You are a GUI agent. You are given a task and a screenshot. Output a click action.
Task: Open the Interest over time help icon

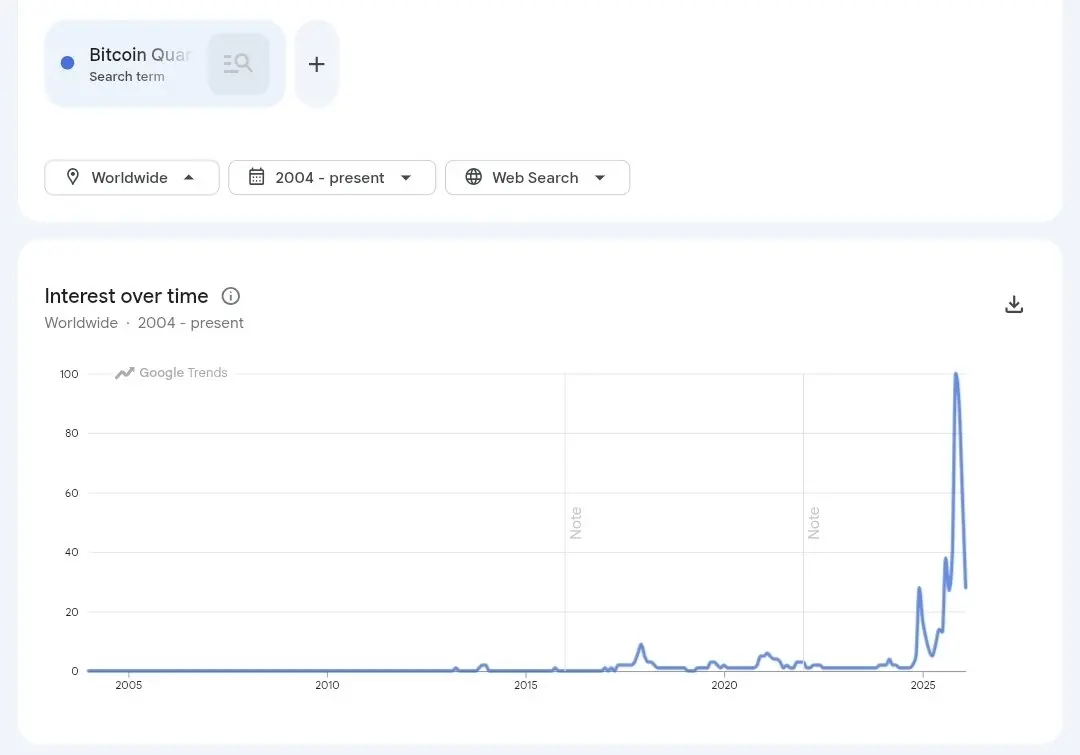(230, 296)
